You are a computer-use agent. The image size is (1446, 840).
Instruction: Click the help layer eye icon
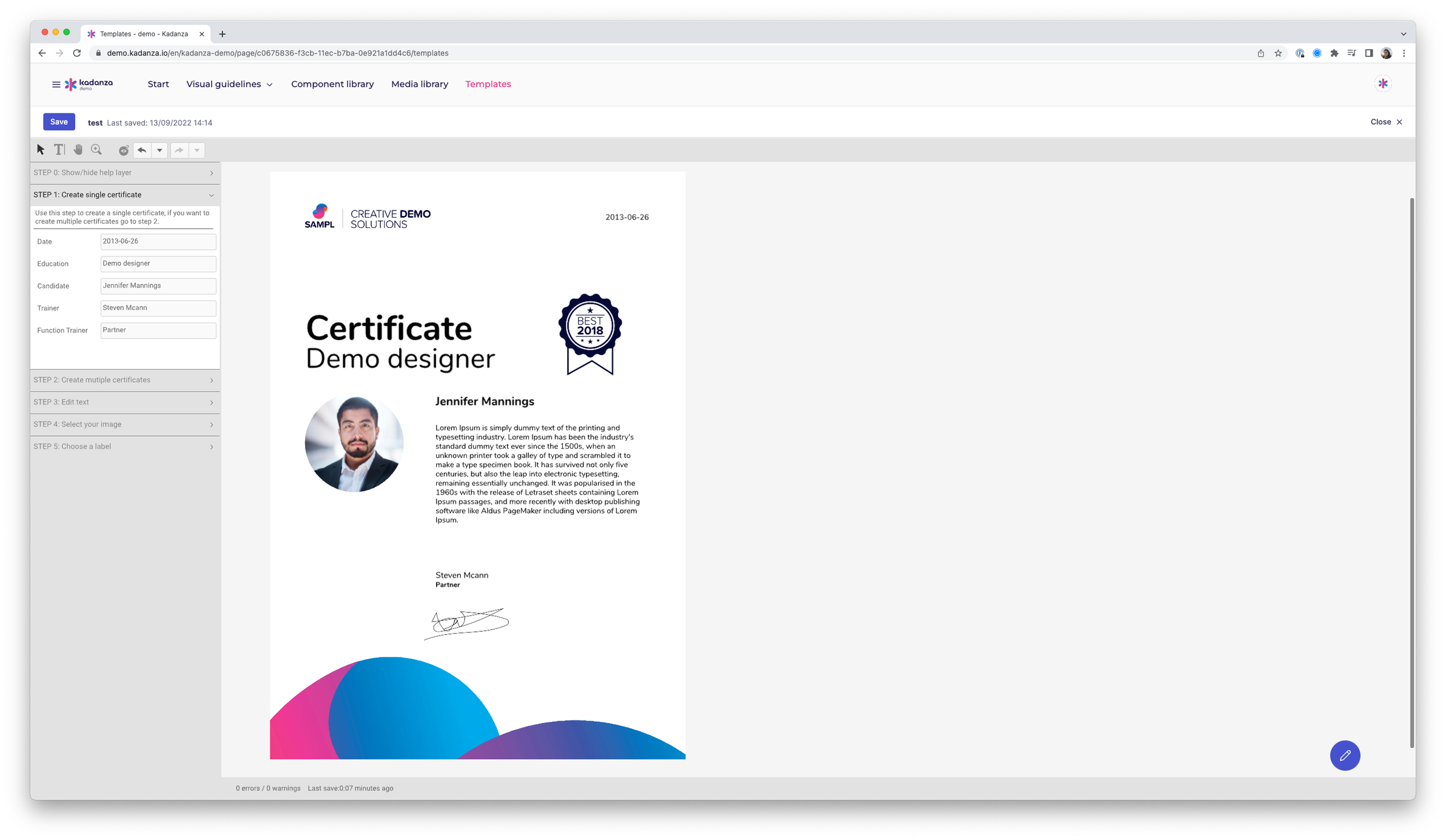point(123,149)
